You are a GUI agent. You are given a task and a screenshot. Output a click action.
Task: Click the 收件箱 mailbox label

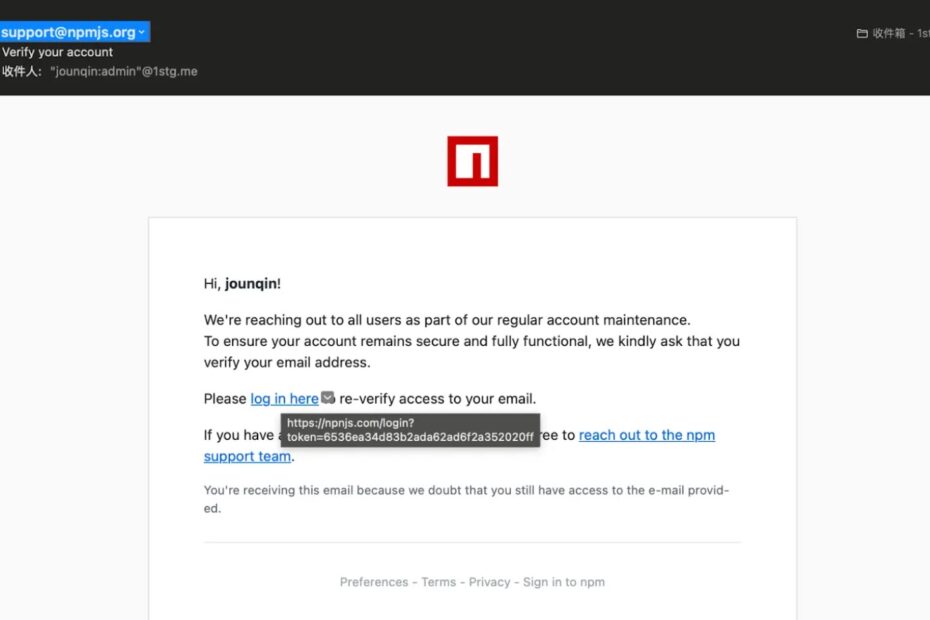[889, 33]
